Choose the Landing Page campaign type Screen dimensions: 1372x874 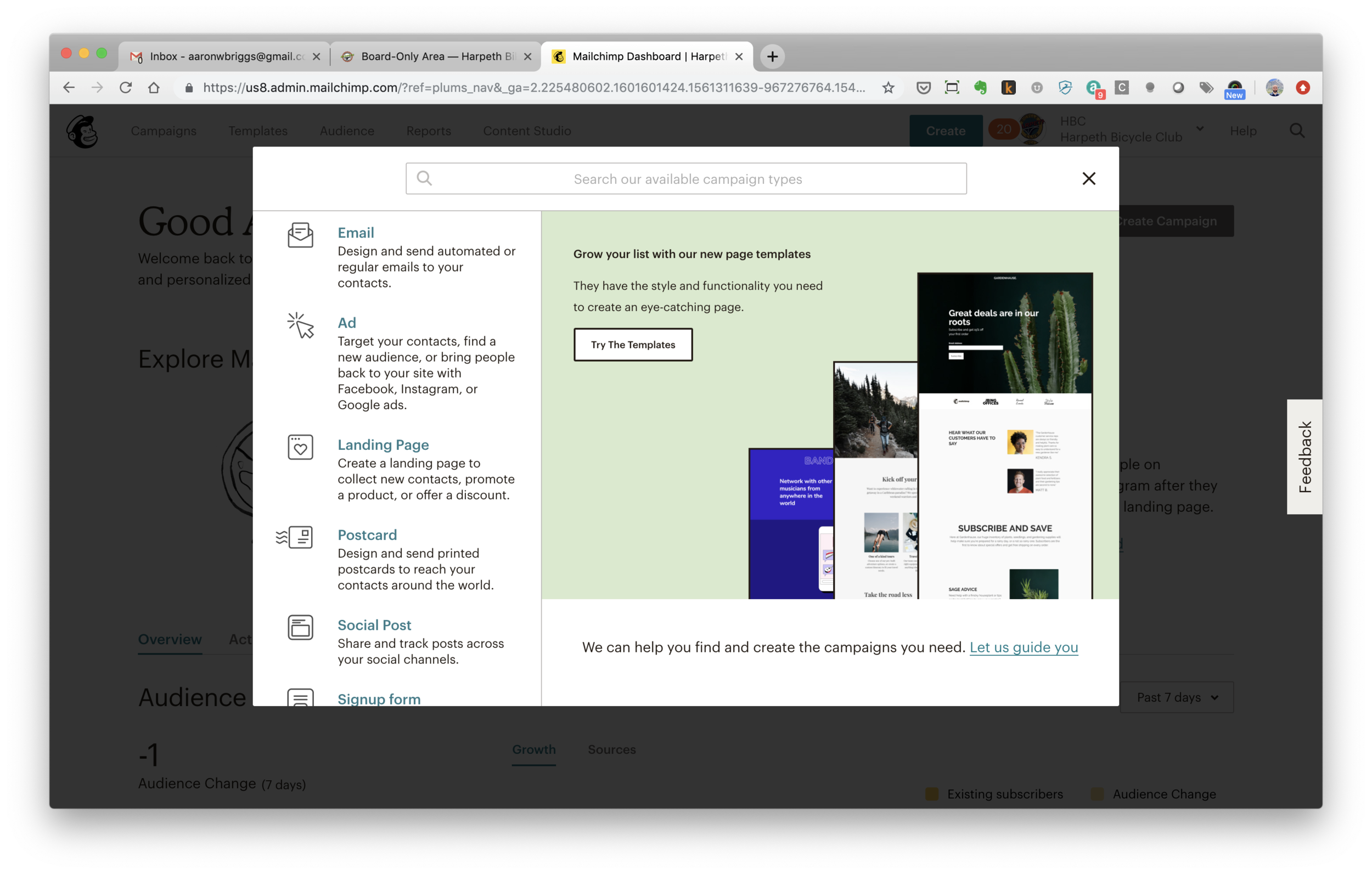383,444
